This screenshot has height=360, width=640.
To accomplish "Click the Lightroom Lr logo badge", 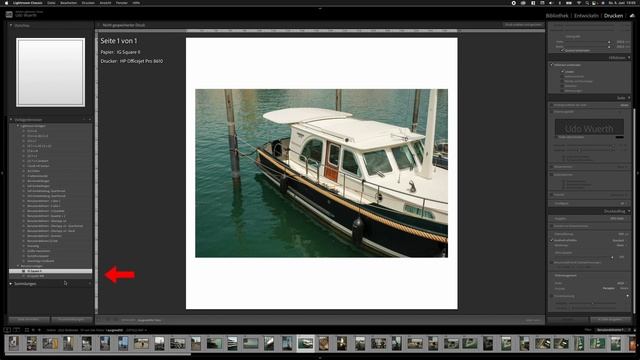I will tap(9, 14).
